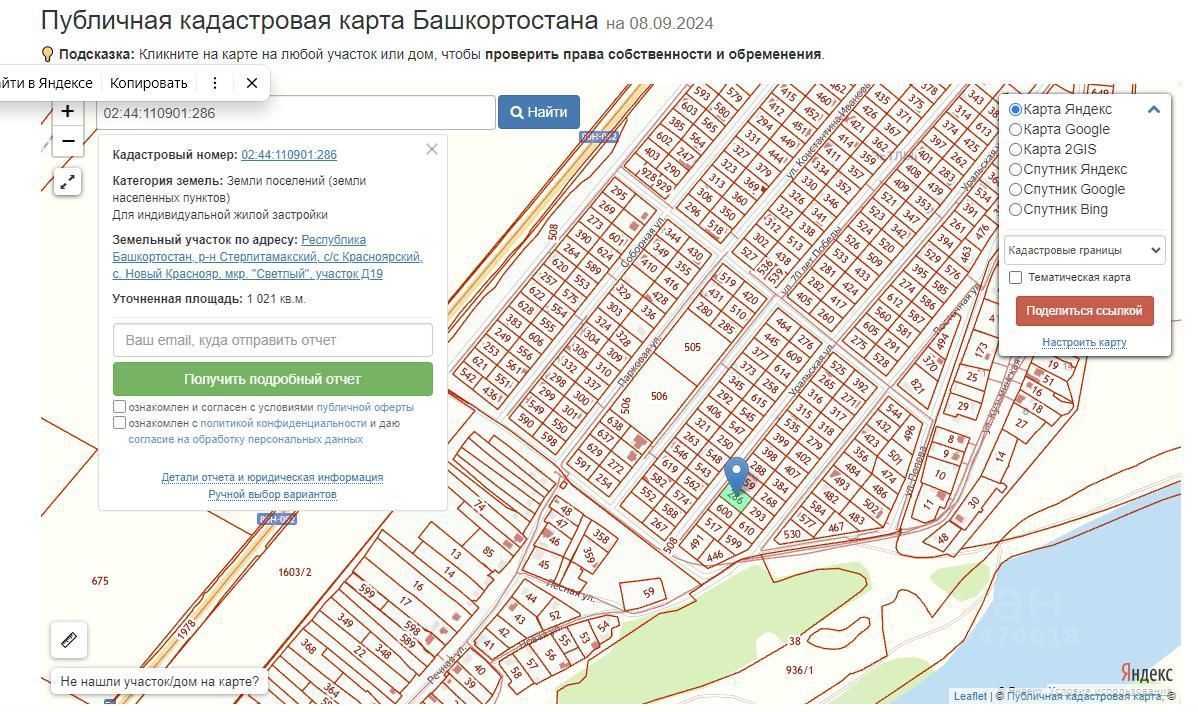Select parcel 506 on the map
1198x712 pixels.
click(659, 396)
